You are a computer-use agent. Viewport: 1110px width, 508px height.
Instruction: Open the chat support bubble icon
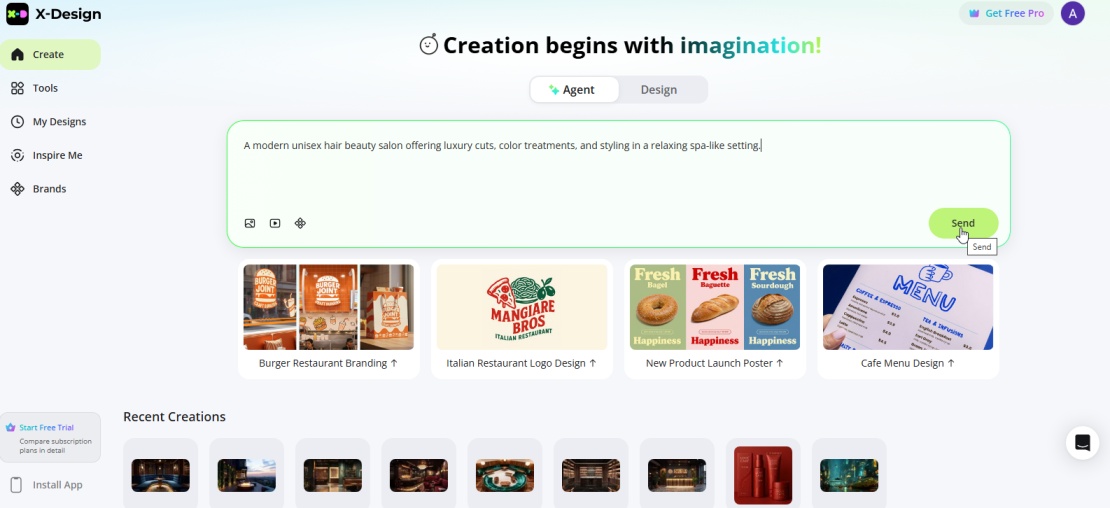tap(1082, 443)
